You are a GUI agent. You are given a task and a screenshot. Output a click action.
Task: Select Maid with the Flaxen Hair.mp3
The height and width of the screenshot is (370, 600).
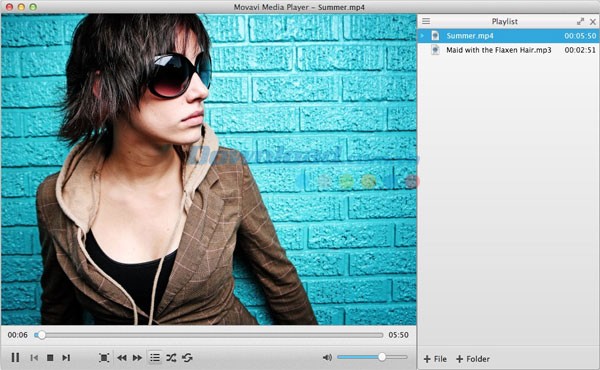509,50
